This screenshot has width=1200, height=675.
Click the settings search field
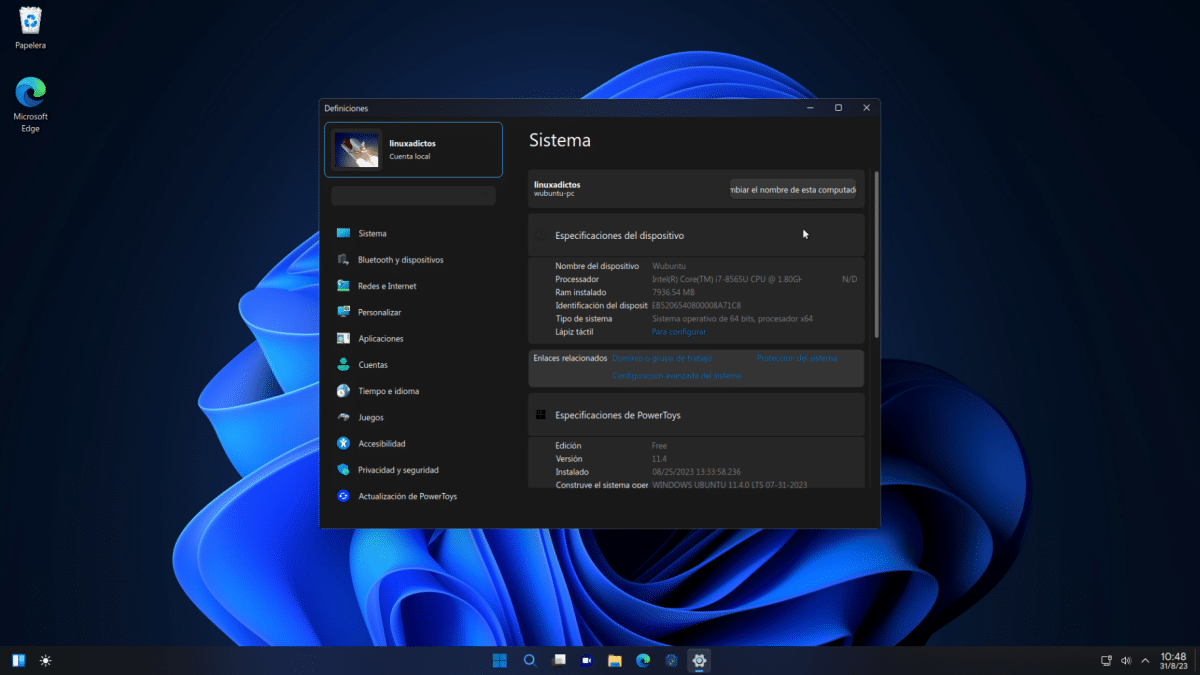coord(413,195)
